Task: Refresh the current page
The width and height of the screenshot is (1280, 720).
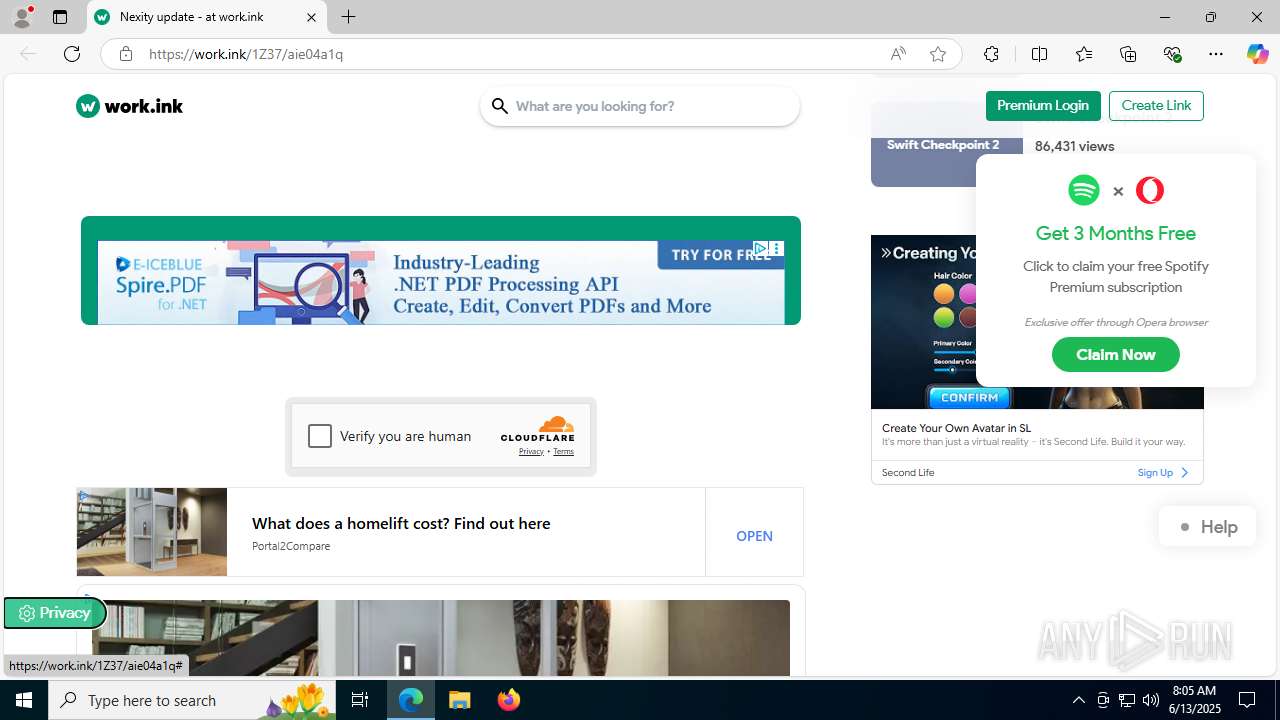Action: 72,54
